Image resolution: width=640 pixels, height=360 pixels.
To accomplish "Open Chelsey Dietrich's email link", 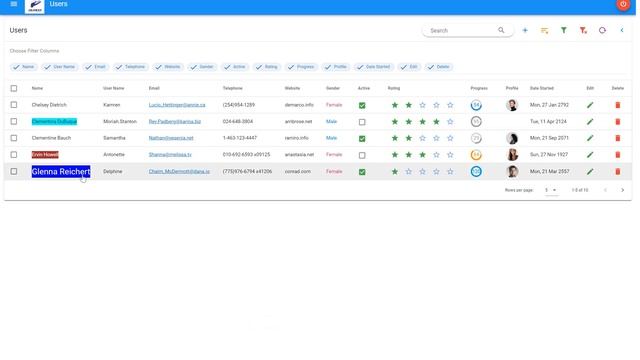I will tap(177, 105).
